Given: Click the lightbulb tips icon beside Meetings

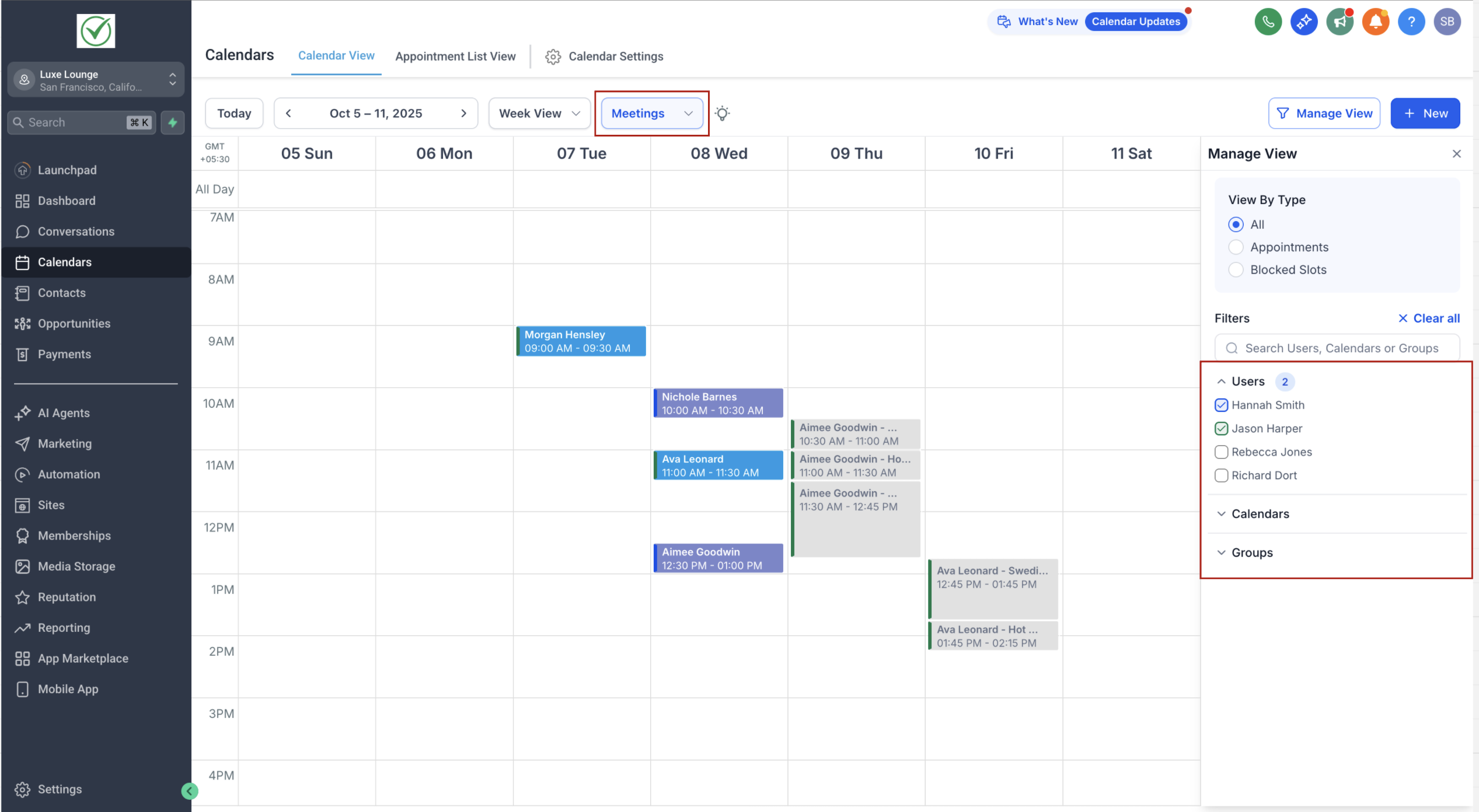Looking at the screenshot, I should click(x=722, y=113).
